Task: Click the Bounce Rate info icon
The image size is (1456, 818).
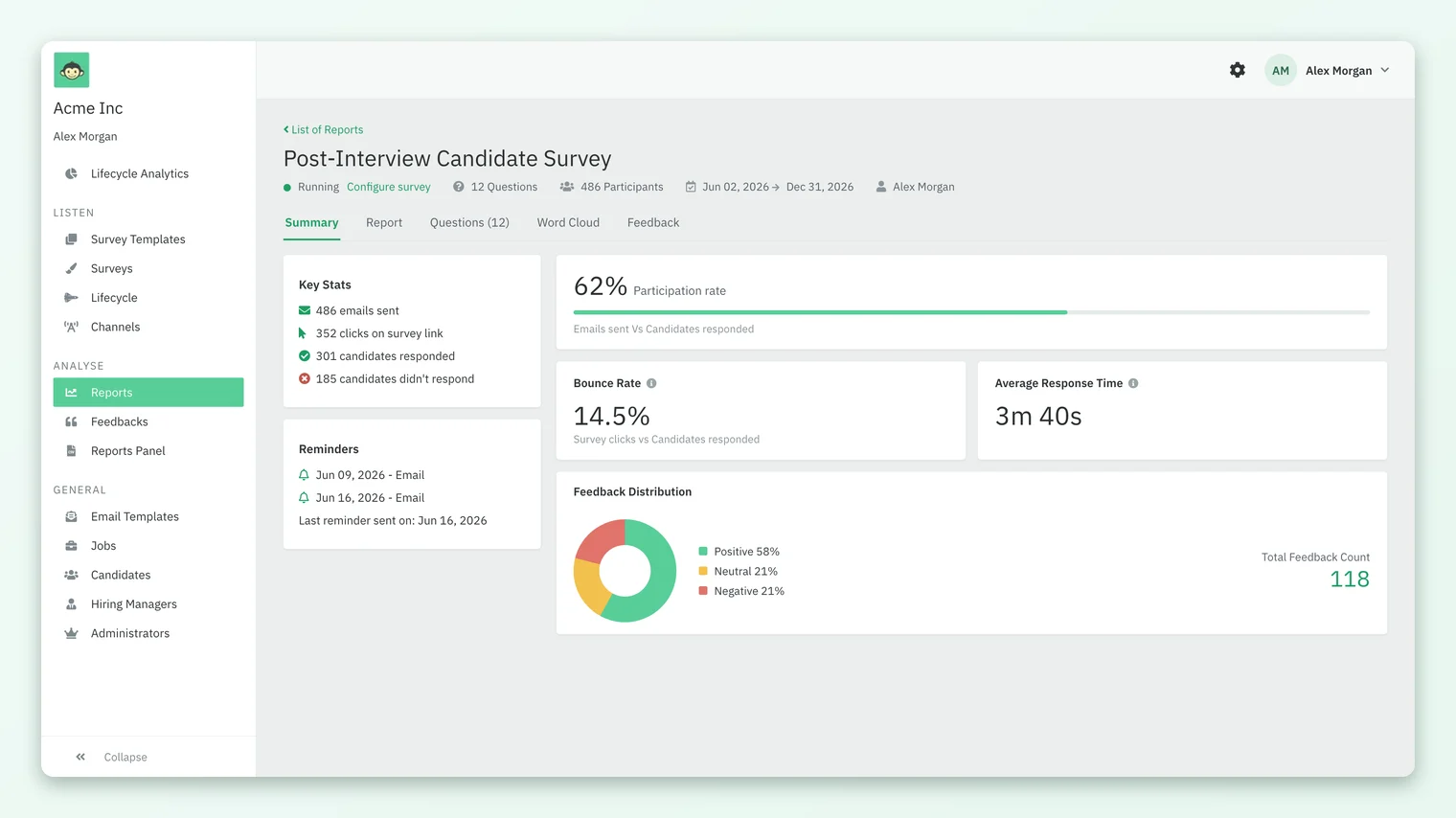Action: [x=651, y=383]
